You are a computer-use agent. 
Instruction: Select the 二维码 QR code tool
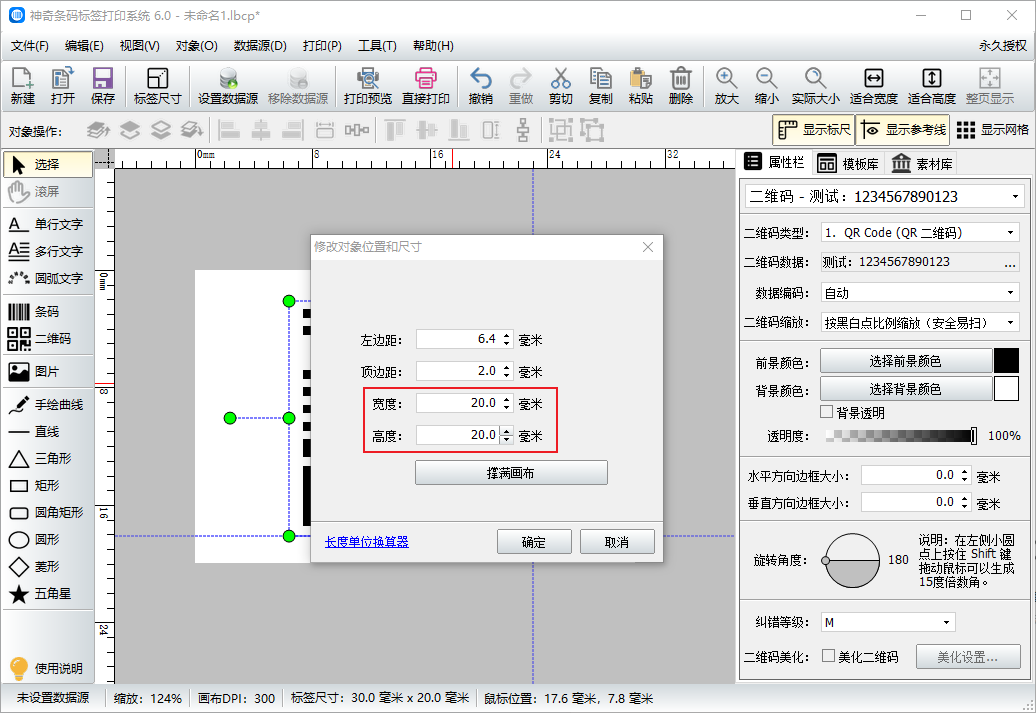[x=48, y=338]
